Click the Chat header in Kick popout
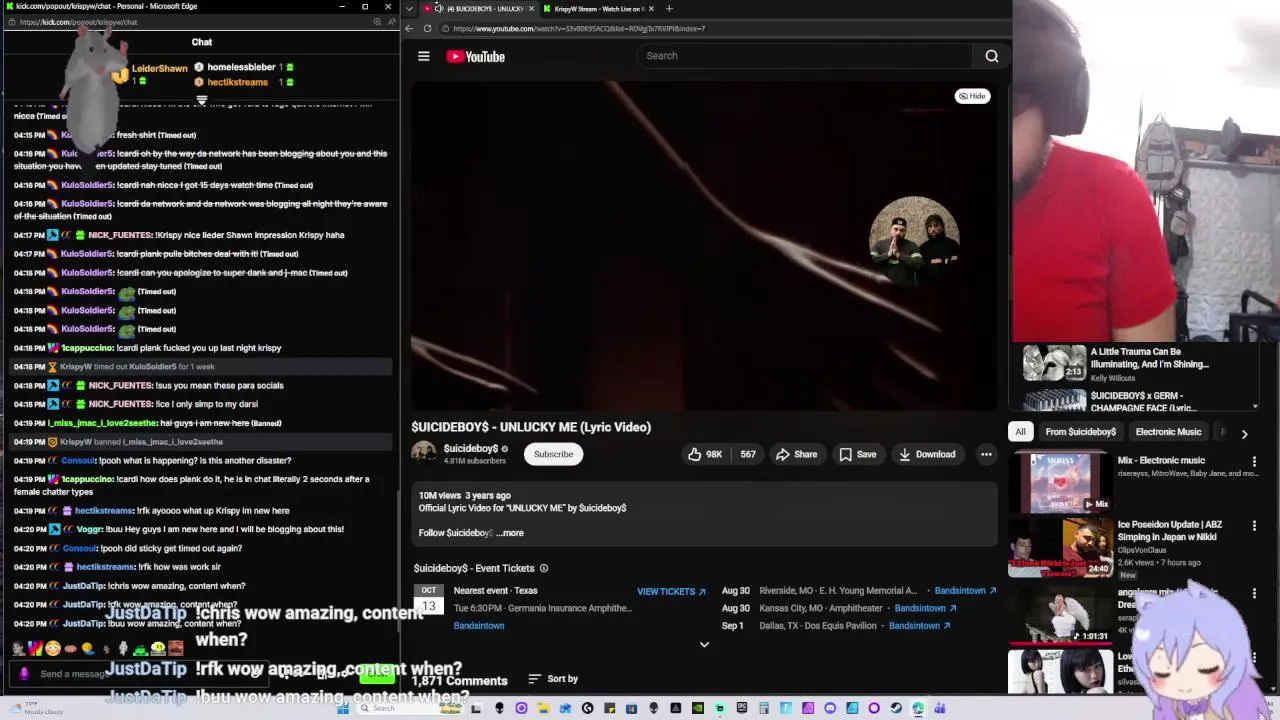Screen dimensions: 1280x720 coord(202,42)
